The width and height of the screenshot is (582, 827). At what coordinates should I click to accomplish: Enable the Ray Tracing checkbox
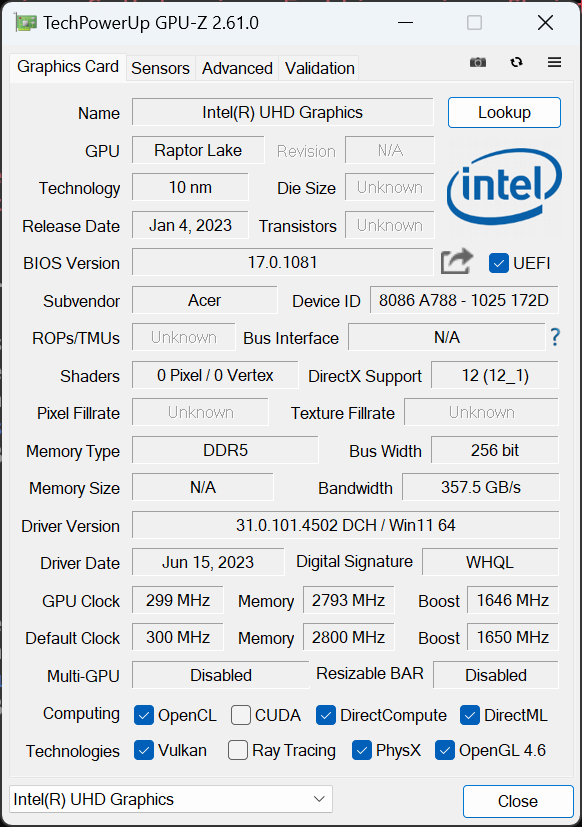pyautogui.click(x=238, y=750)
